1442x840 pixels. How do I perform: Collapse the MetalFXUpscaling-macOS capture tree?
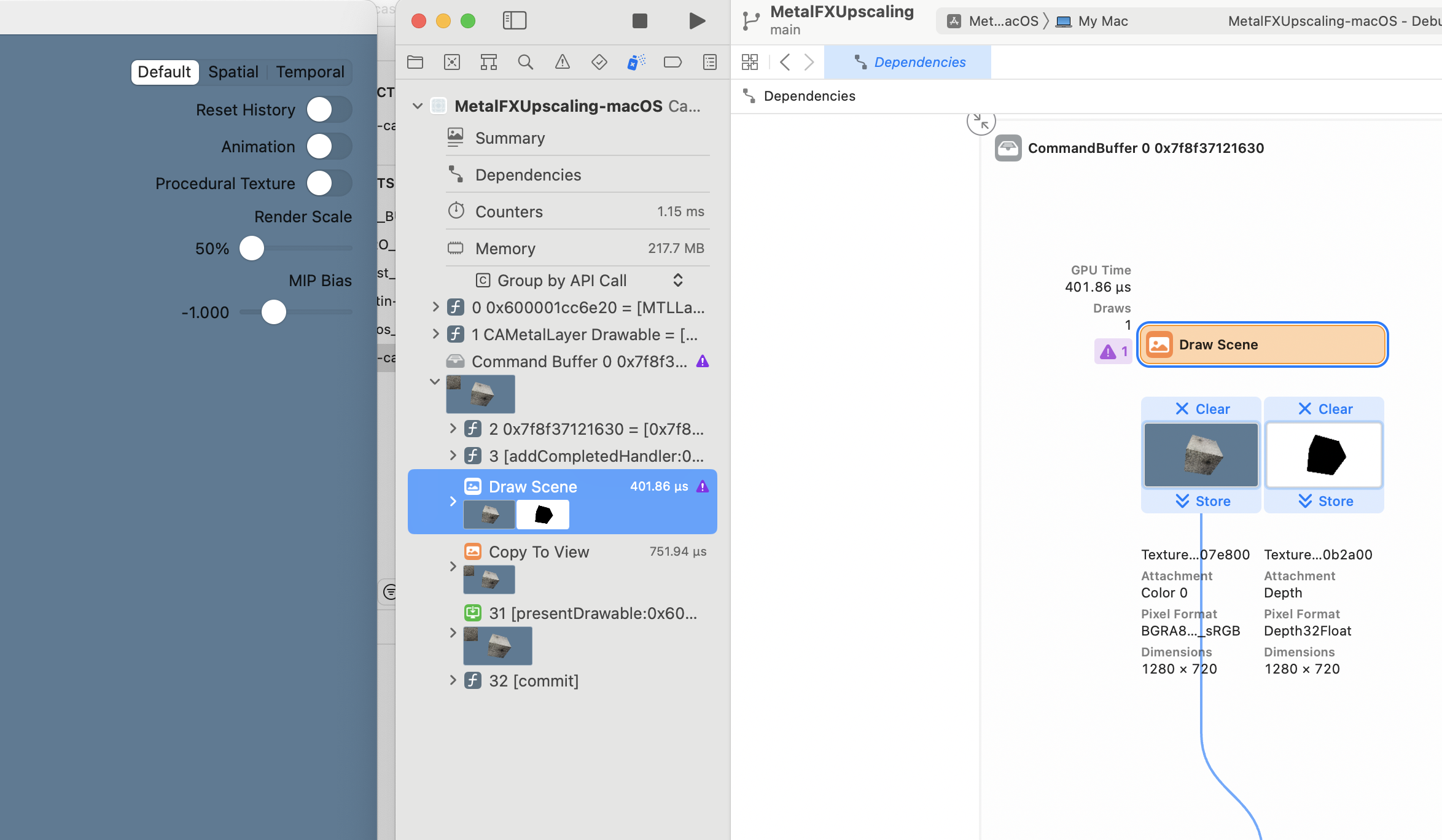coord(418,106)
